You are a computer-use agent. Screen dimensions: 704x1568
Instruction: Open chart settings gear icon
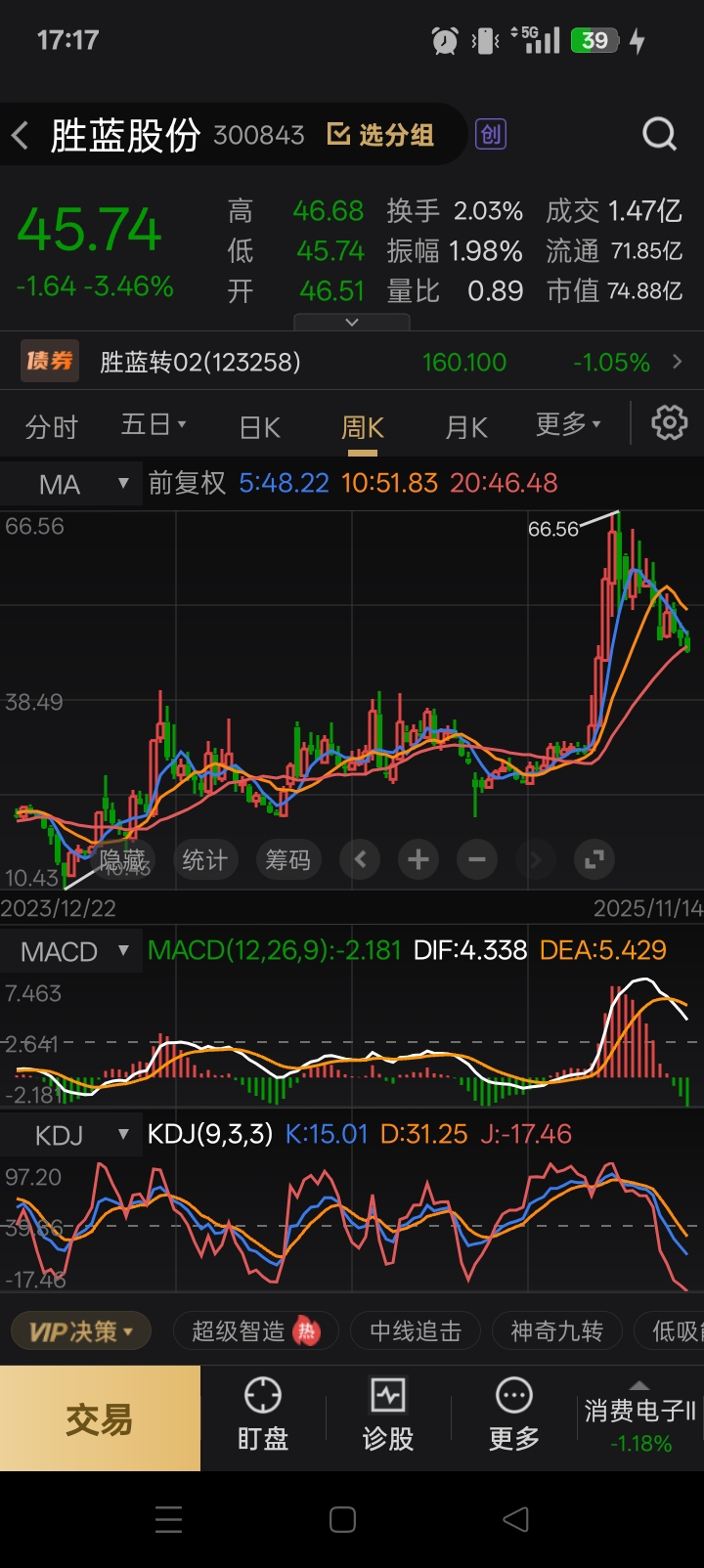click(x=670, y=424)
